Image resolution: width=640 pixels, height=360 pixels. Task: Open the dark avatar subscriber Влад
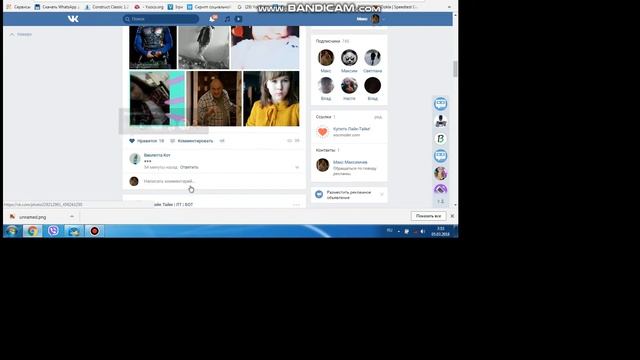click(x=372, y=85)
